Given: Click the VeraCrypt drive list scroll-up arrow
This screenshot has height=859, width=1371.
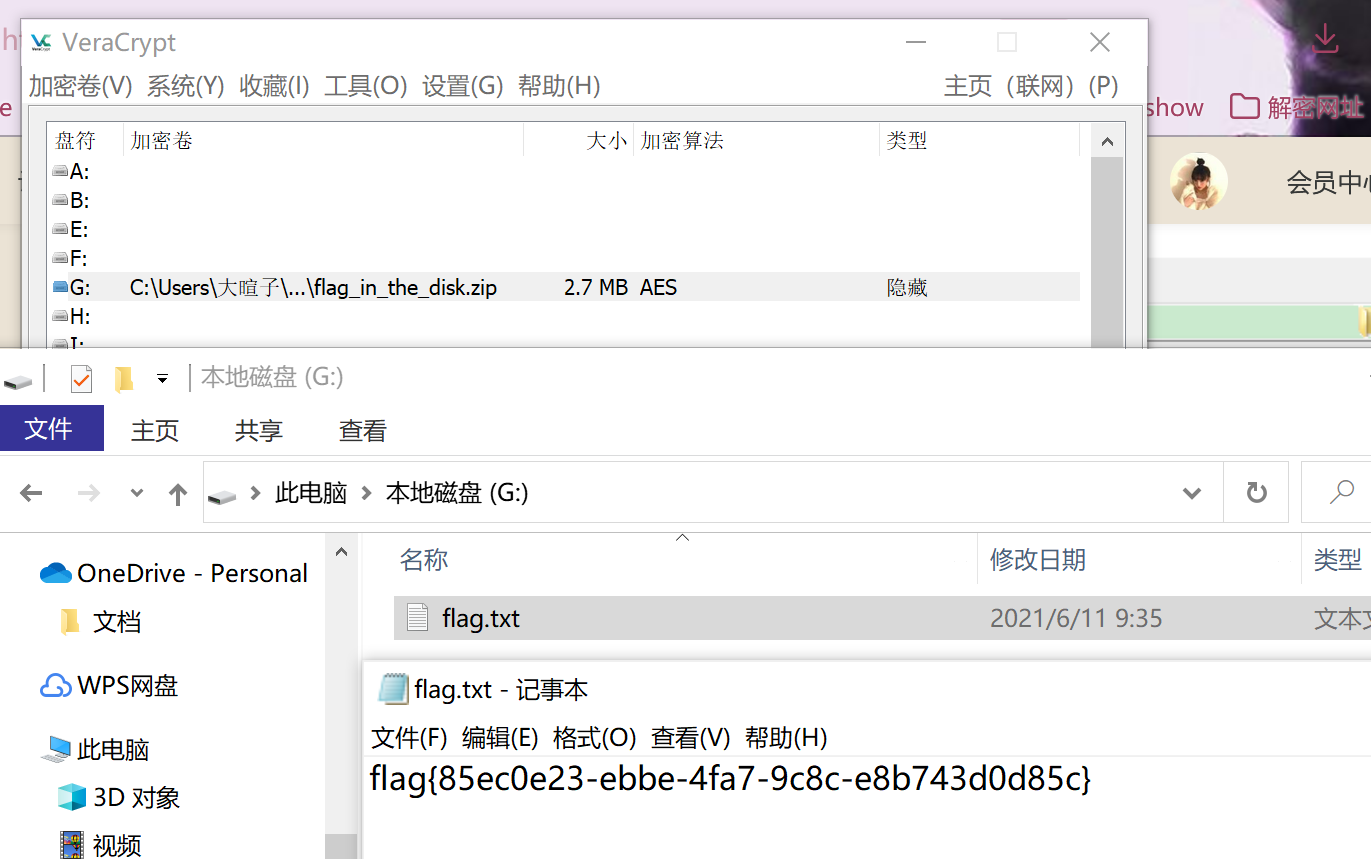Looking at the screenshot, I should pyautogui.click(x=1106, y=142).
